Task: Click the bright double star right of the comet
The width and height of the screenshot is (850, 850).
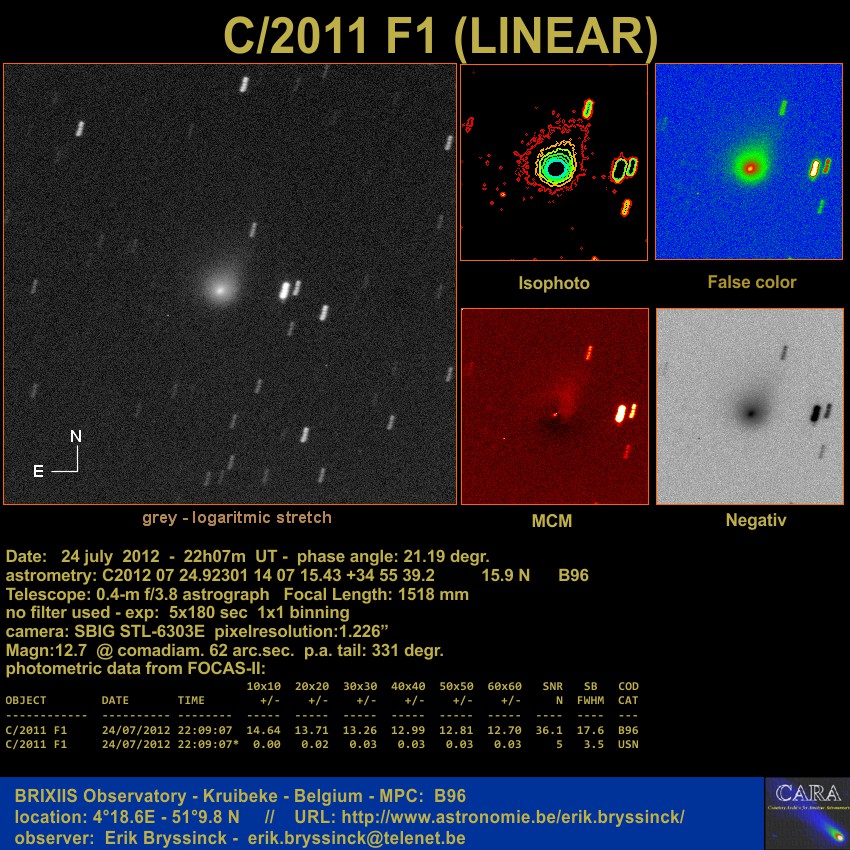Action: pyautogui.click(x=288, y=291)
